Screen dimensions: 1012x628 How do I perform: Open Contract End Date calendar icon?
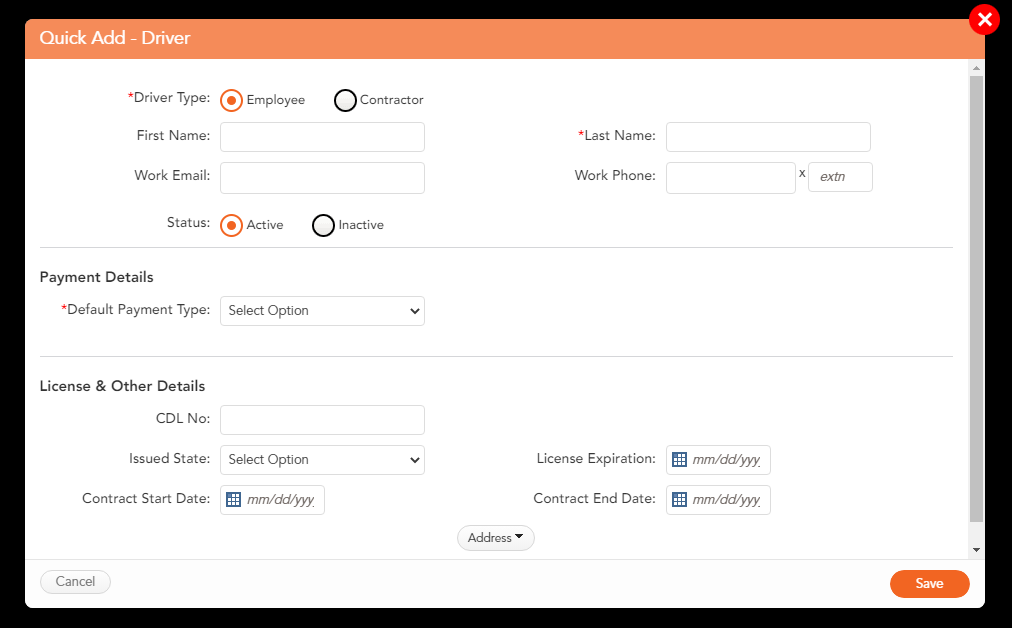pyautogui.click(x=679, y=500)
